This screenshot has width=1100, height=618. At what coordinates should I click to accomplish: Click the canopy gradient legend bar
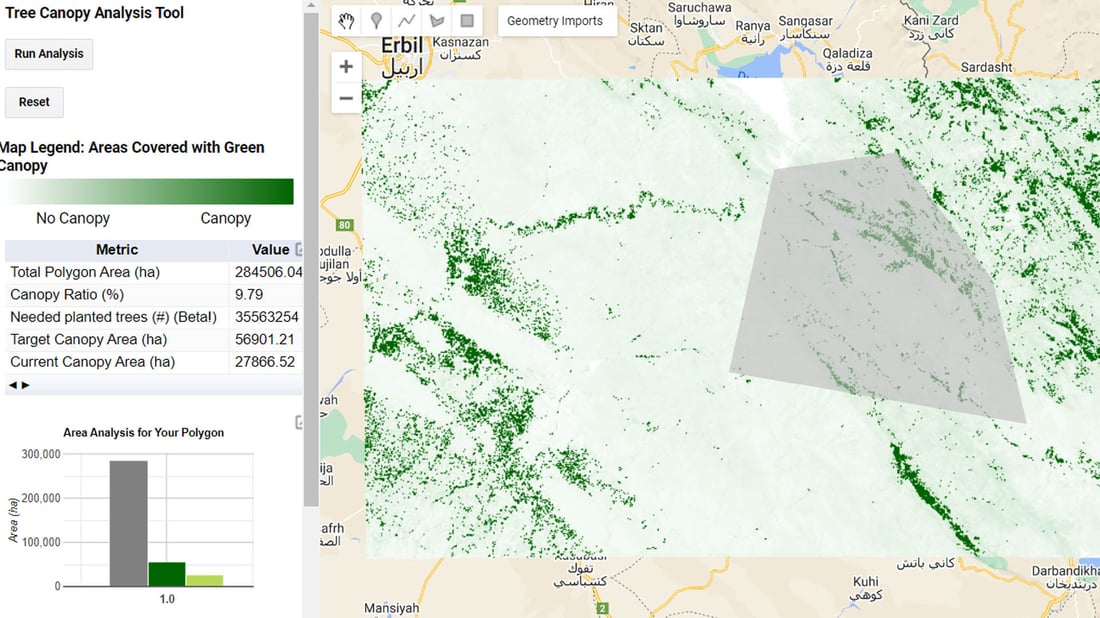point(150,191)
